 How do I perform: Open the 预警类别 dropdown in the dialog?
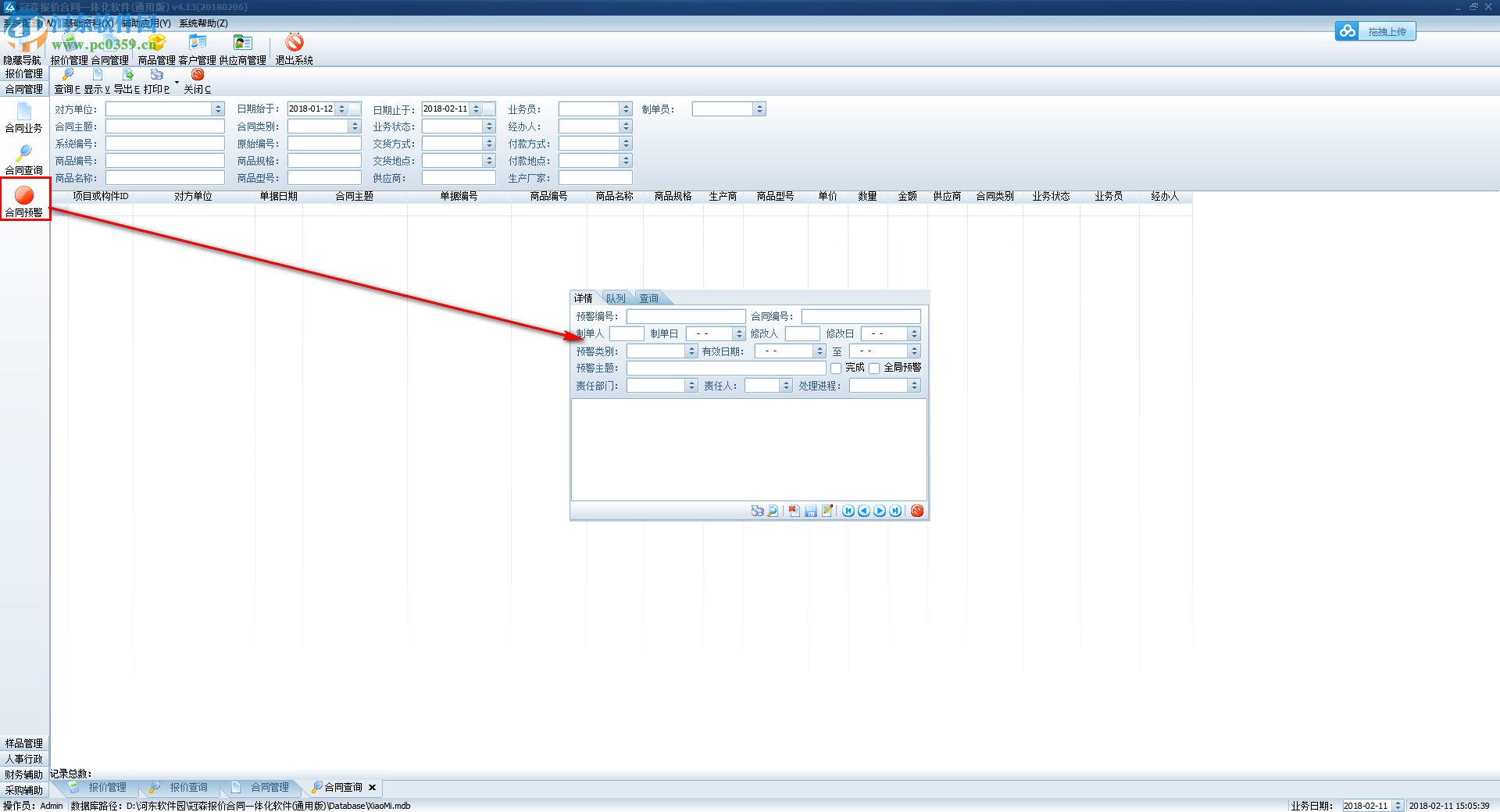(x=691, y=351)
